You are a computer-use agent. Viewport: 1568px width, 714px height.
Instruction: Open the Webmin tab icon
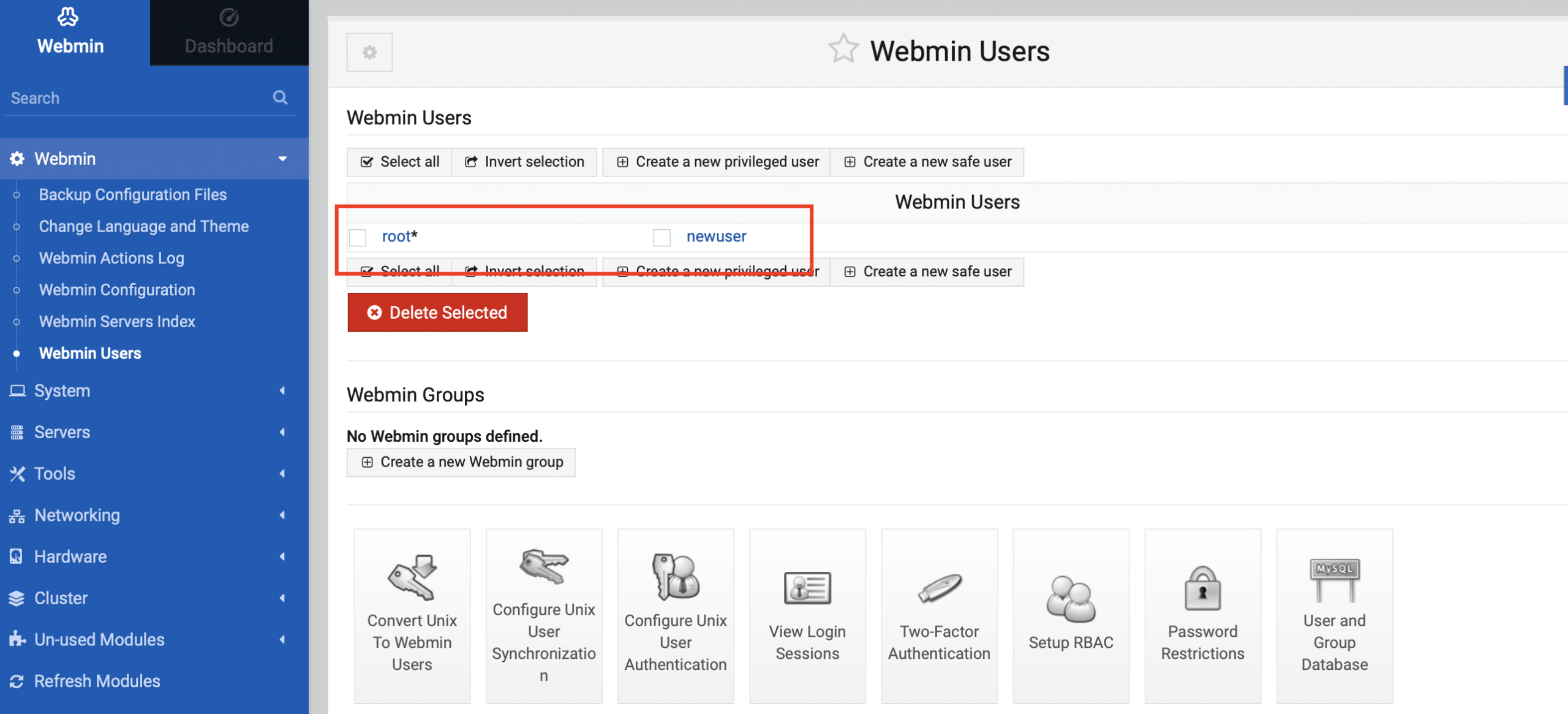point(68,17)
